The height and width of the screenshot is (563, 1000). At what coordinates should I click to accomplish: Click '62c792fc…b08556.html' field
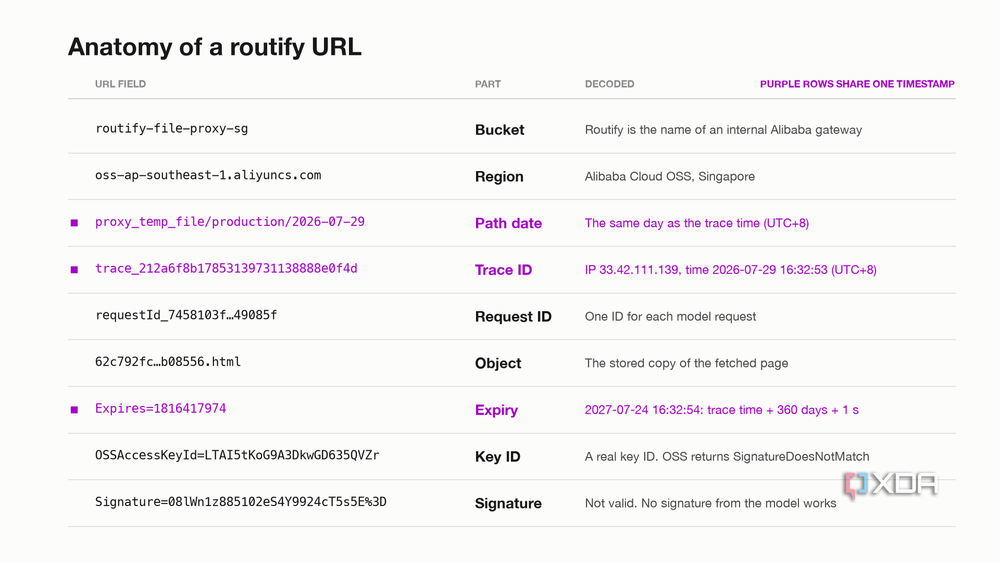168,362
